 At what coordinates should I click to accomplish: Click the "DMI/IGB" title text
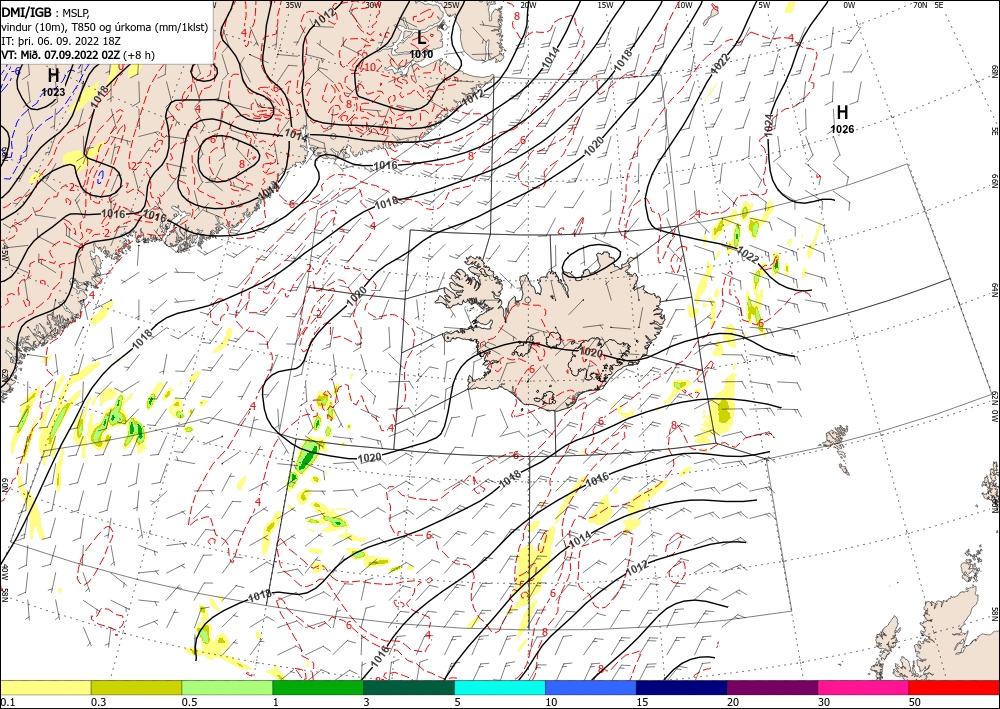[27, 13]
